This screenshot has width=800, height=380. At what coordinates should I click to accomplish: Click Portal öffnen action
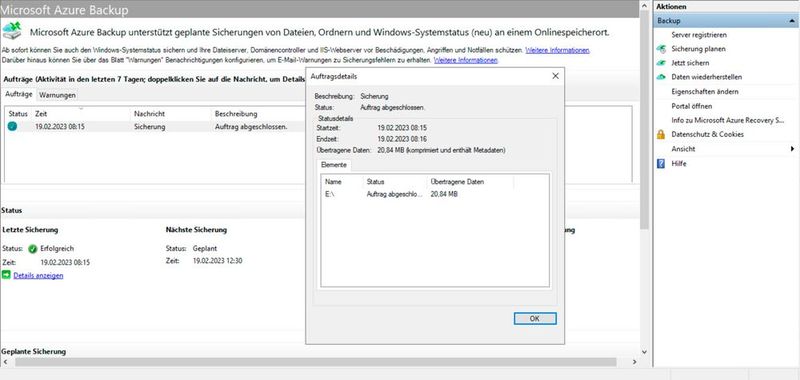point(692,106)
